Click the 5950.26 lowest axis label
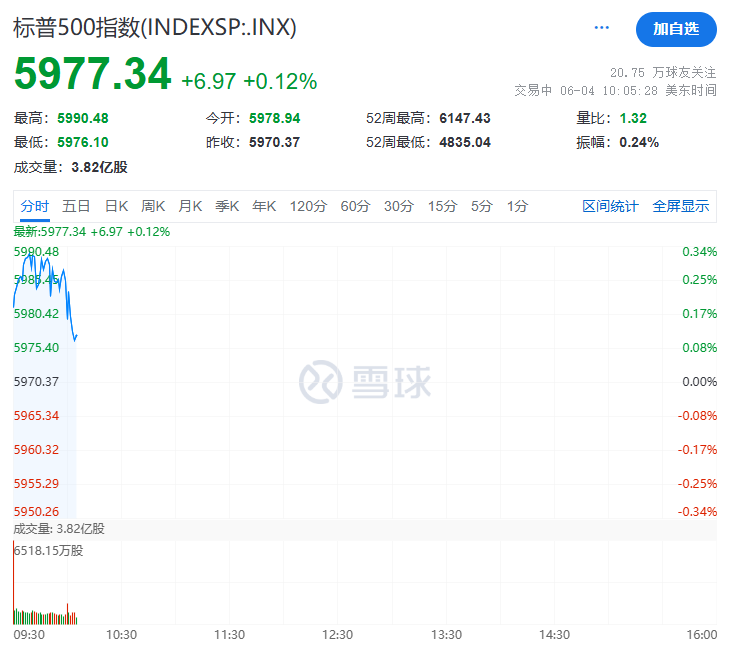729x664 pixels. [36, 512]
